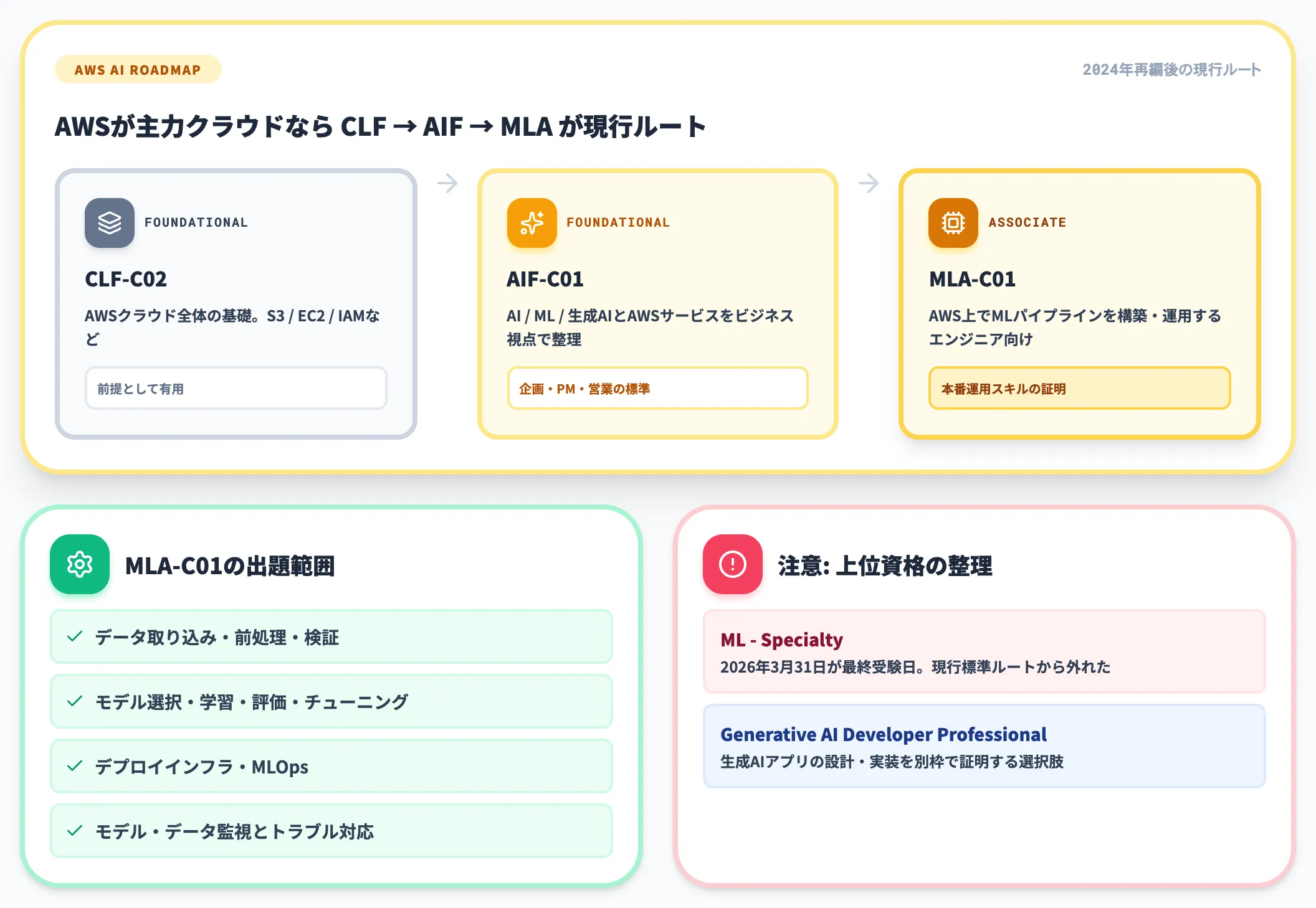Image resolution: width=1316 pixels, height=908 pixels.
Task: Click the データ取り込み・前処理・検証 item text
Action: coord(217,637)
